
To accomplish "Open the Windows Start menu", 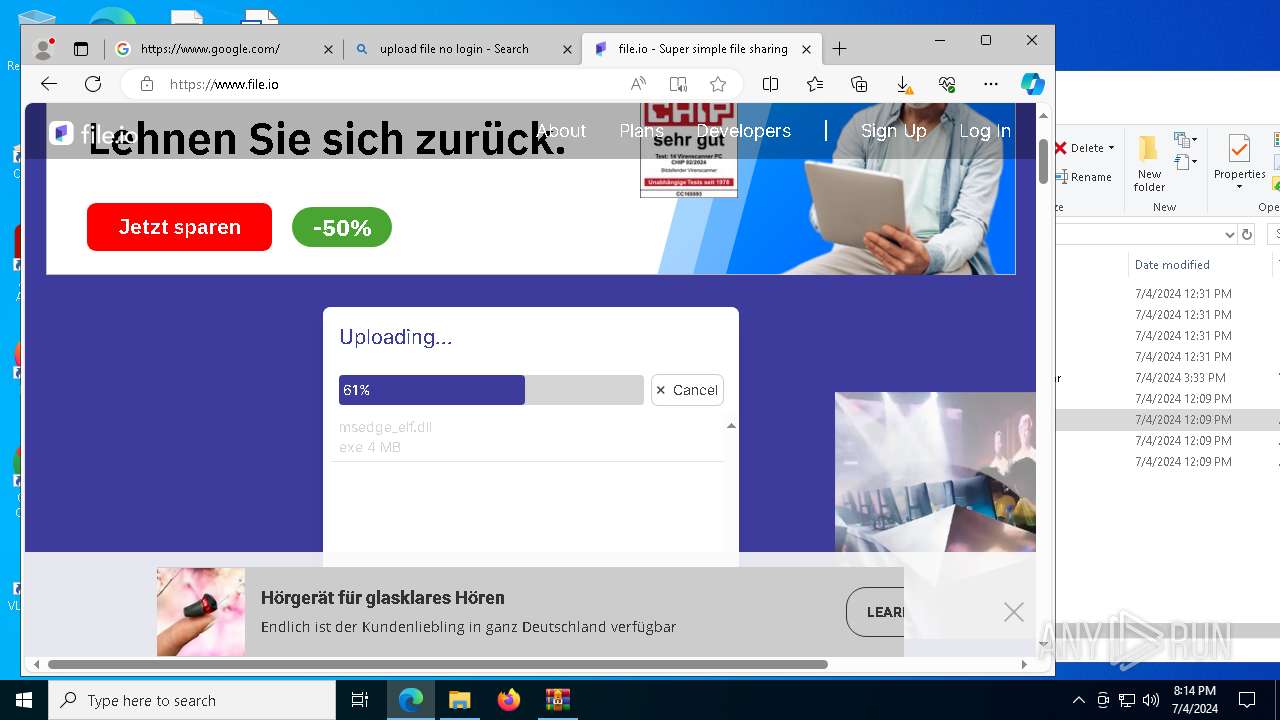I will [24, 700].
